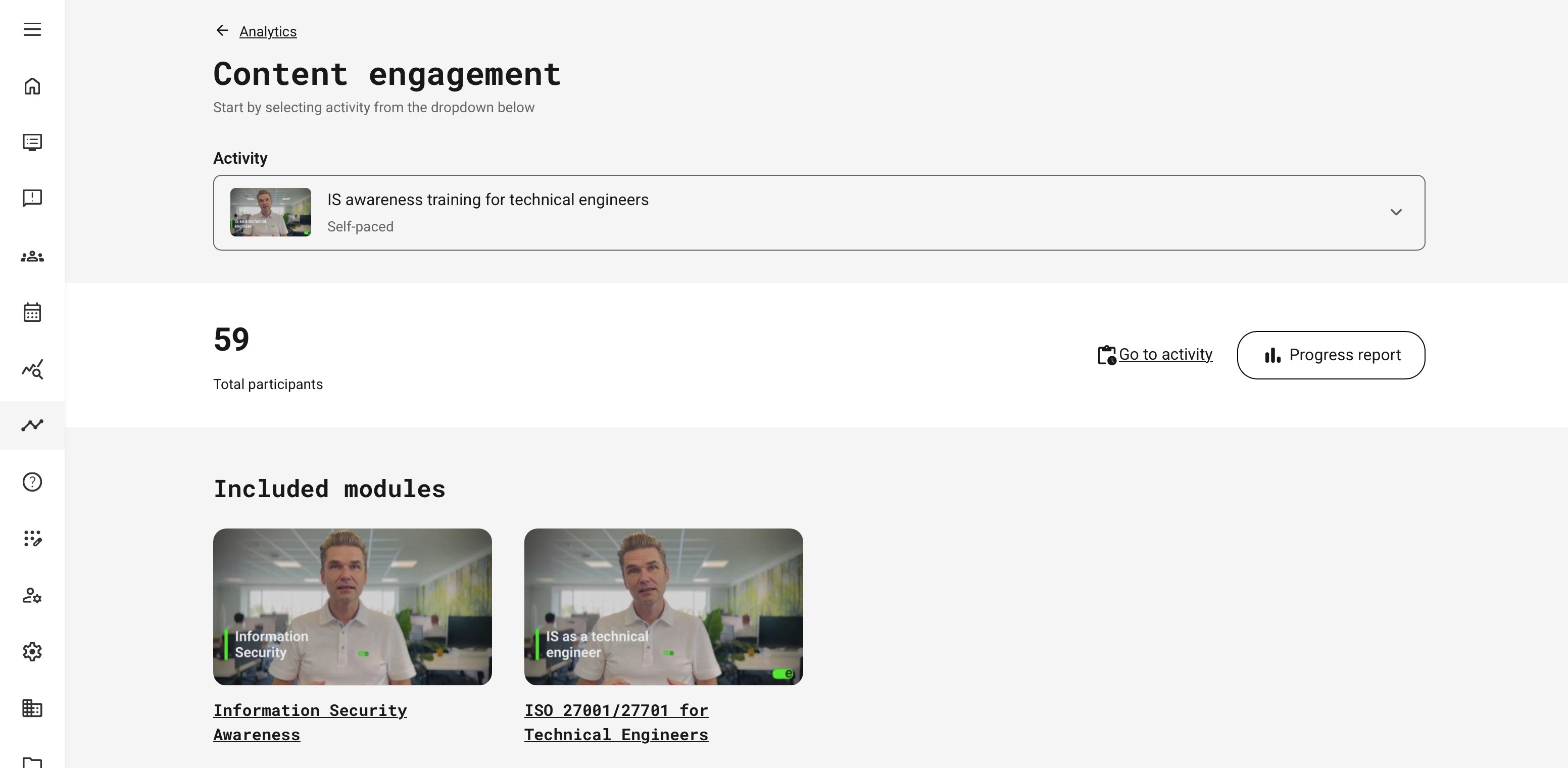The width and height of the screenshot is (1568, 768).
Task: Open the chart search insights icon
Action: click(32, 369)
